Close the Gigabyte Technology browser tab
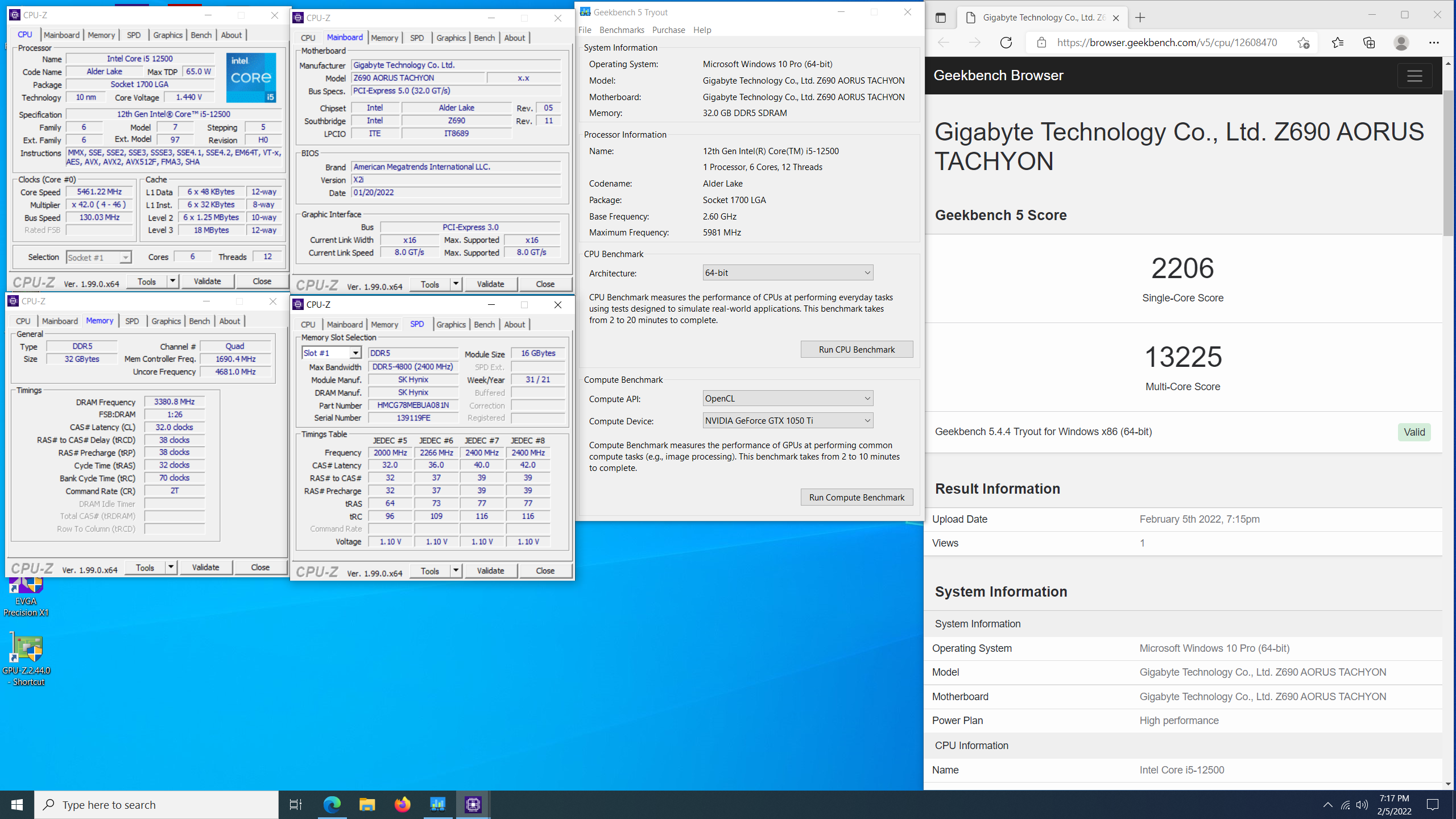The width and height of the screenshot is (1456, 819). point(1116,18)
